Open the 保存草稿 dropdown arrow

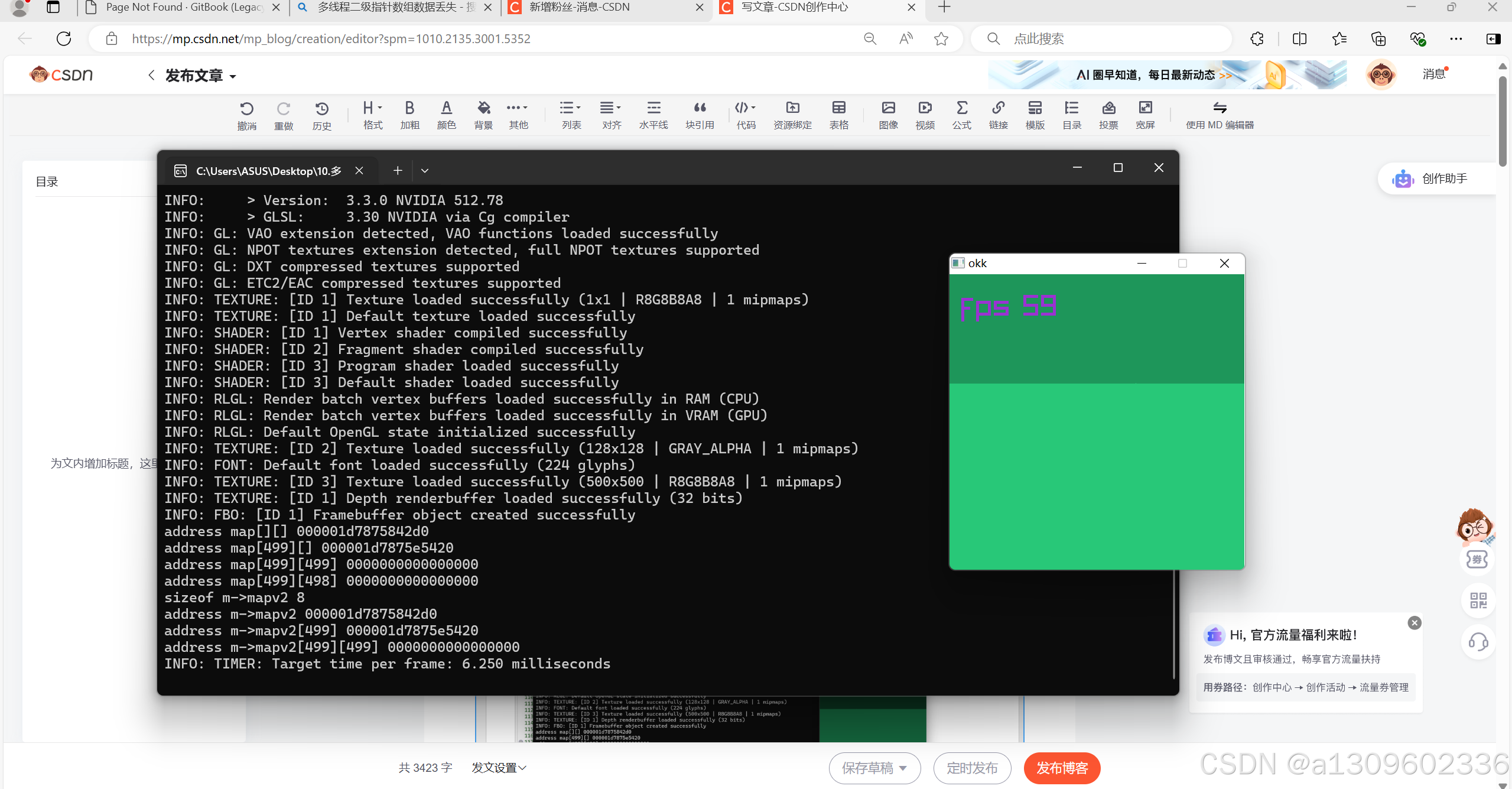(x=903, y=768)
